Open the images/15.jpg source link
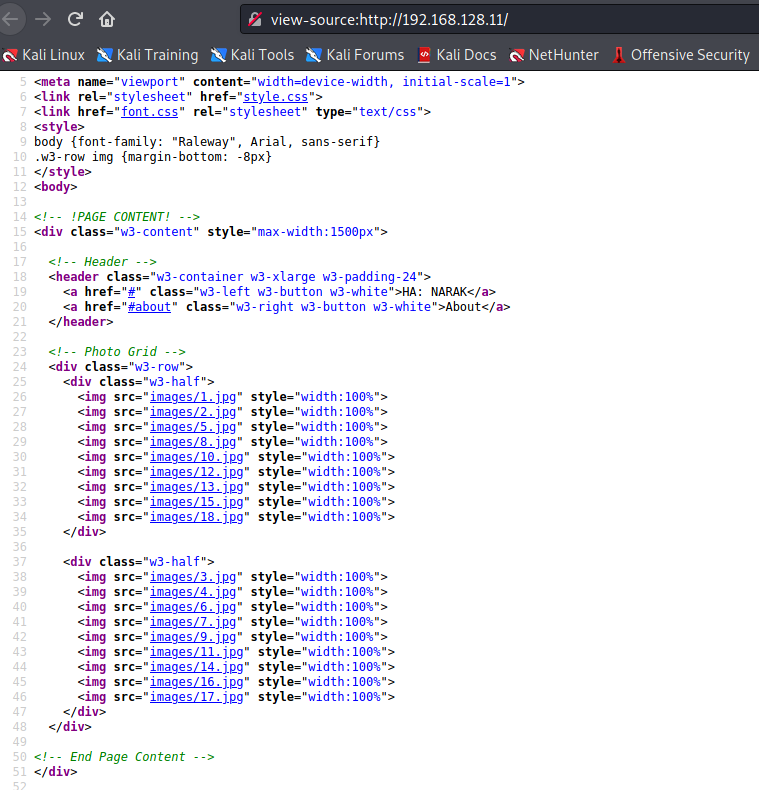Viewport: 759px width, 790px height. [x=197, y=502]
